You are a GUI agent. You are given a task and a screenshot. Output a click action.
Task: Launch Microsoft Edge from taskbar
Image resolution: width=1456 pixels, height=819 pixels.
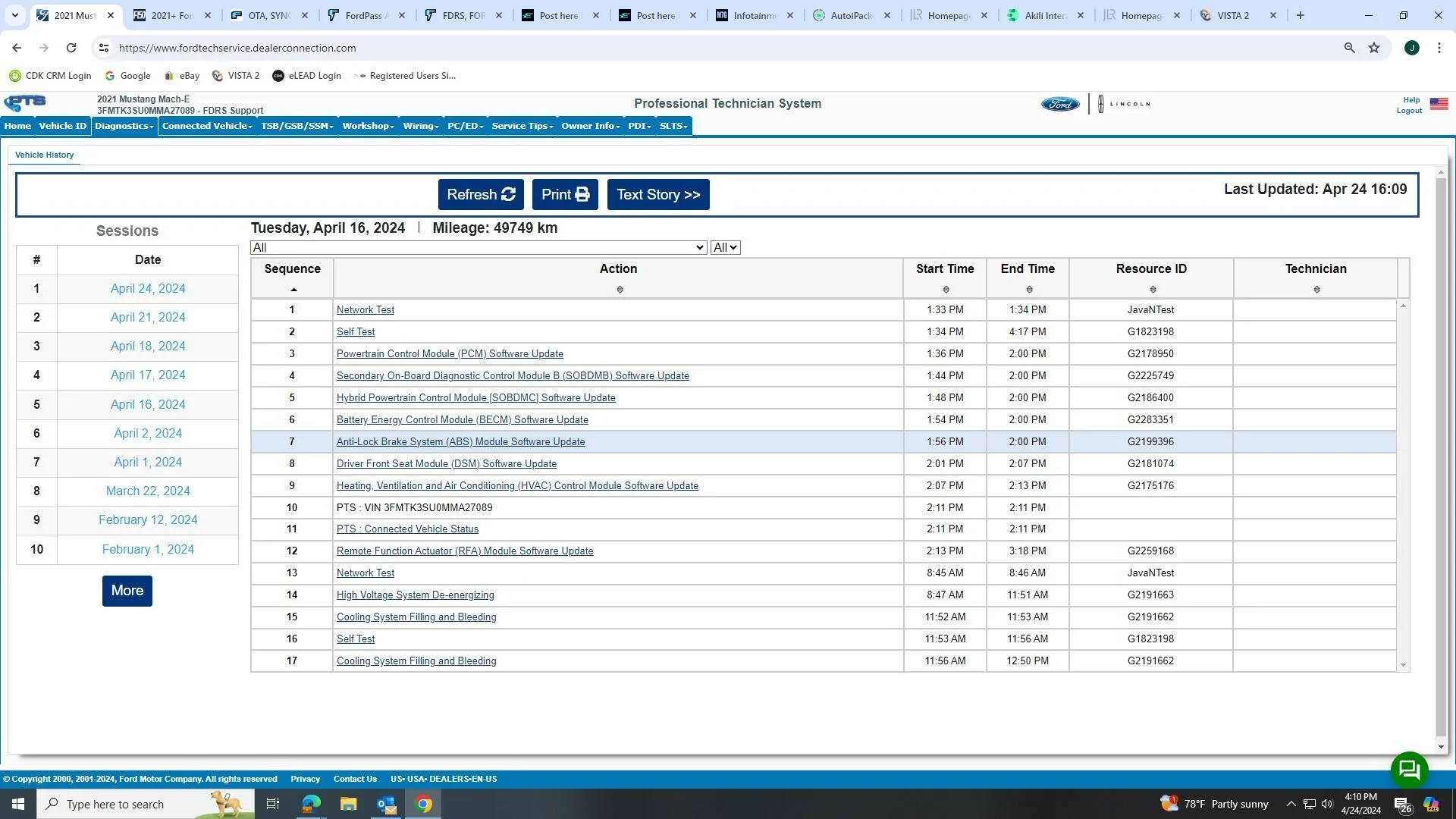[x=311, y=804]
